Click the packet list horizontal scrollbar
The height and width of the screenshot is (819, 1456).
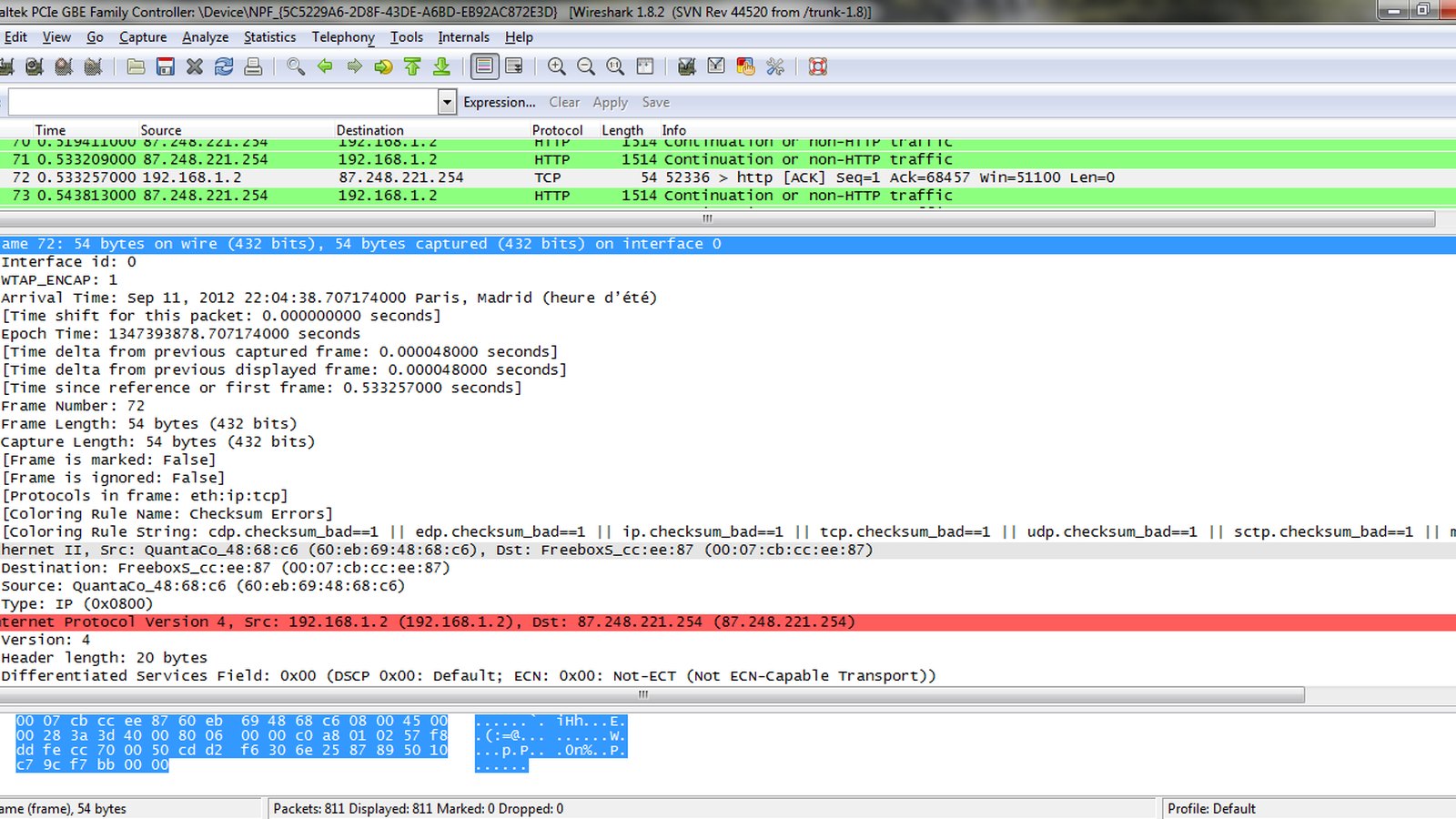point(717,219)
